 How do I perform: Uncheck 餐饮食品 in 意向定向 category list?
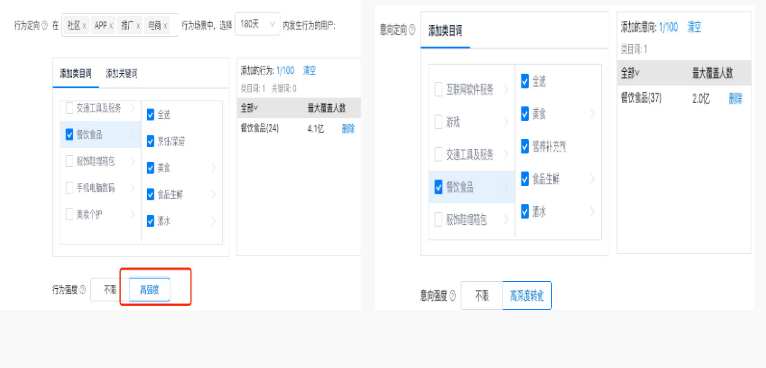[438, 187]
